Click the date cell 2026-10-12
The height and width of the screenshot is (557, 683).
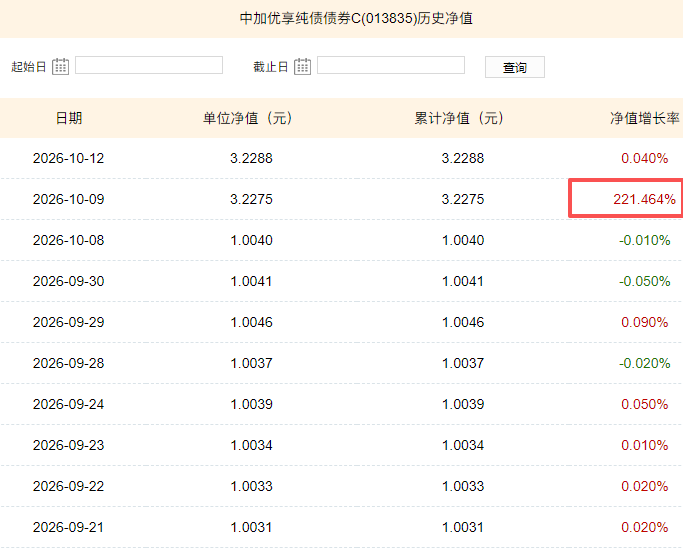coord(68,158)
